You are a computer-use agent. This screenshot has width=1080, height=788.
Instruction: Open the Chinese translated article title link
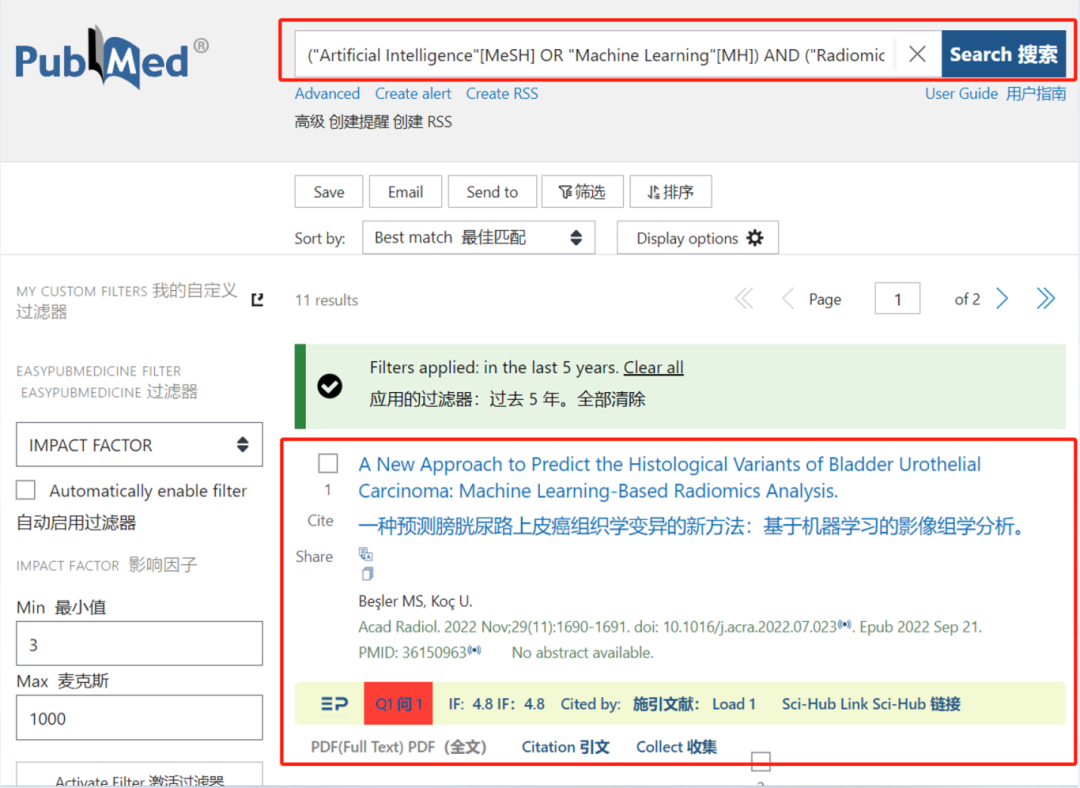(x=692, y=527)
